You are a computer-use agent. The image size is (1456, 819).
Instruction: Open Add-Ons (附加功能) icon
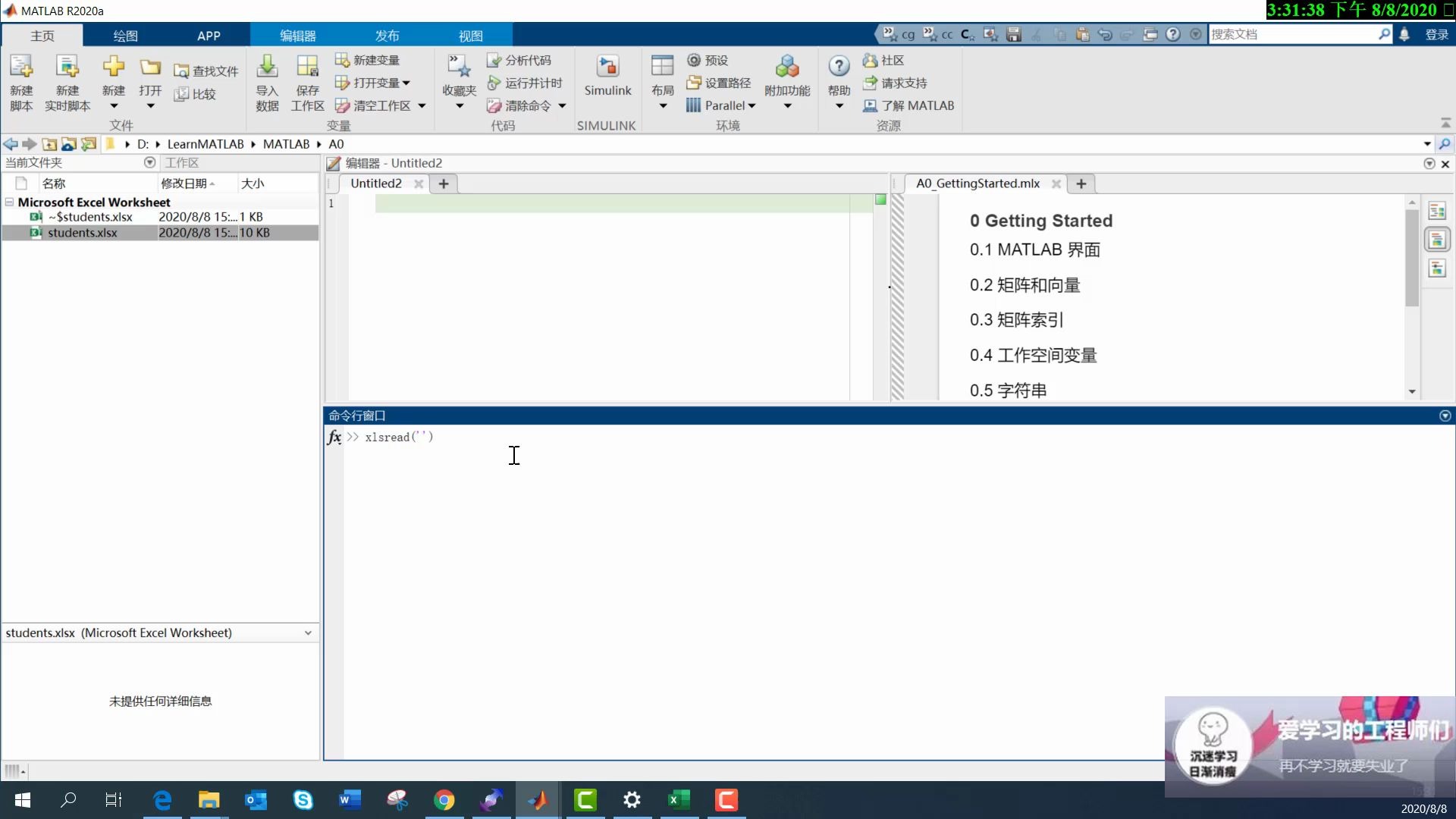point(787,68)
